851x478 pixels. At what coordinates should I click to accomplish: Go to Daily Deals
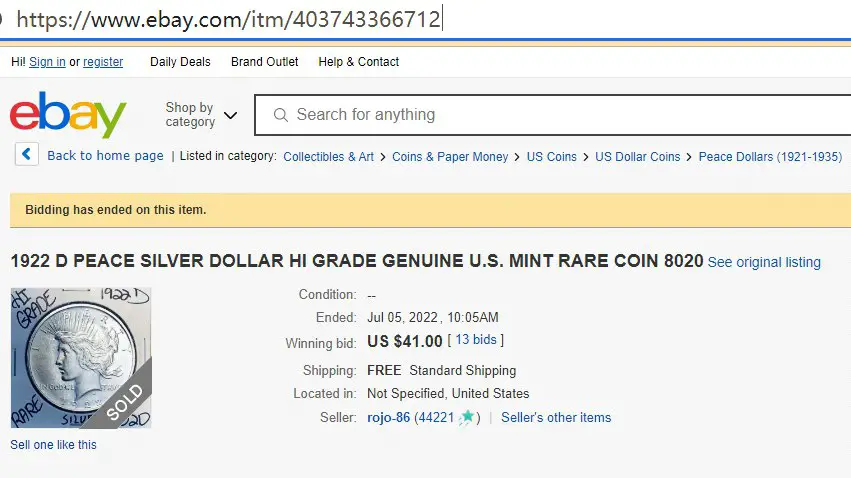(x=180, y=62)
